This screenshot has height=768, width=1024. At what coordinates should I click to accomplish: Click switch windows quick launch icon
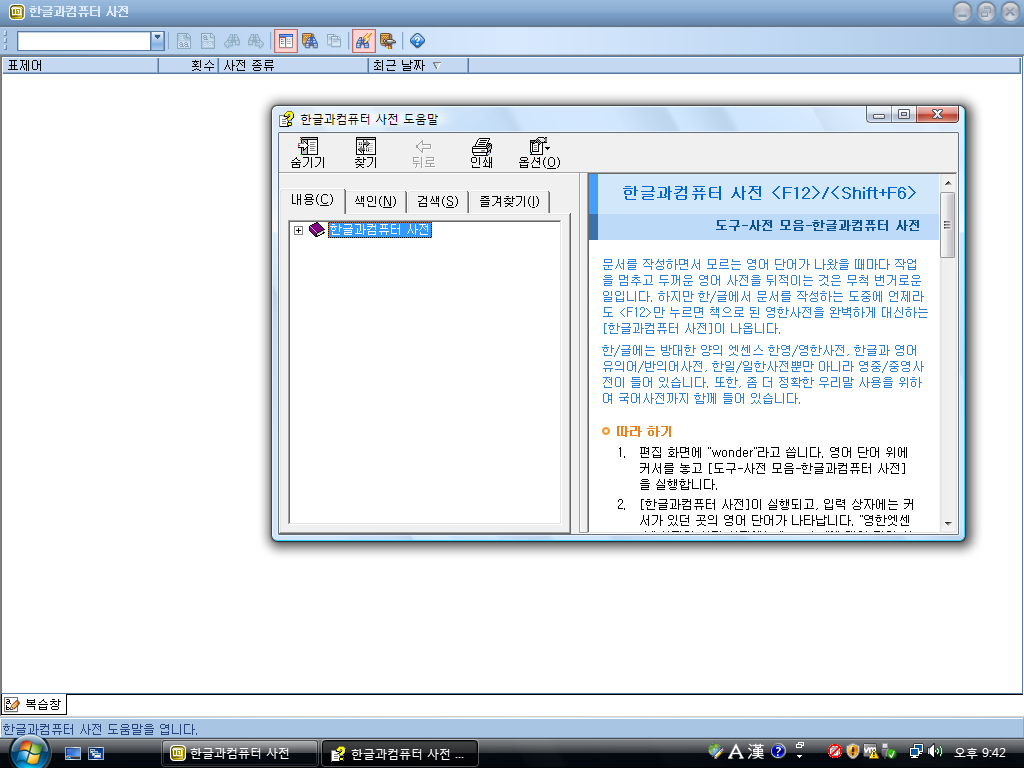click(x=96, y=754)
